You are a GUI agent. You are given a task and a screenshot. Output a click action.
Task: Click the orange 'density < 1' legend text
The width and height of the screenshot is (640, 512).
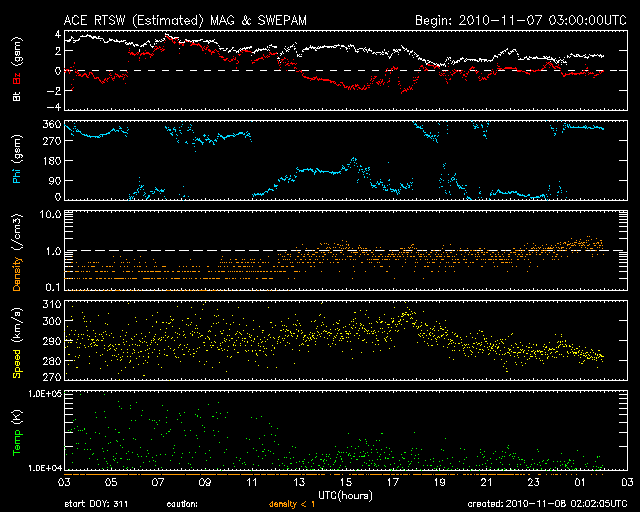point(292,504)
